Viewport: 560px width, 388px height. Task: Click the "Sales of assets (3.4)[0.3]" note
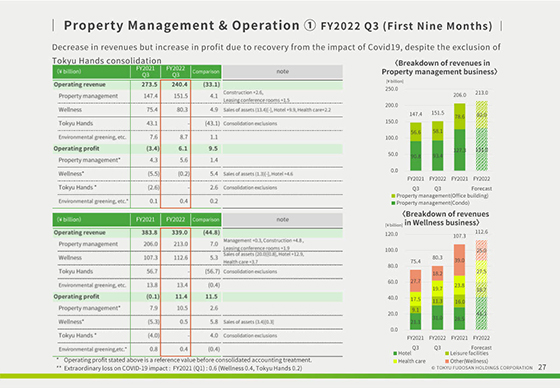(x=249, y=322)
